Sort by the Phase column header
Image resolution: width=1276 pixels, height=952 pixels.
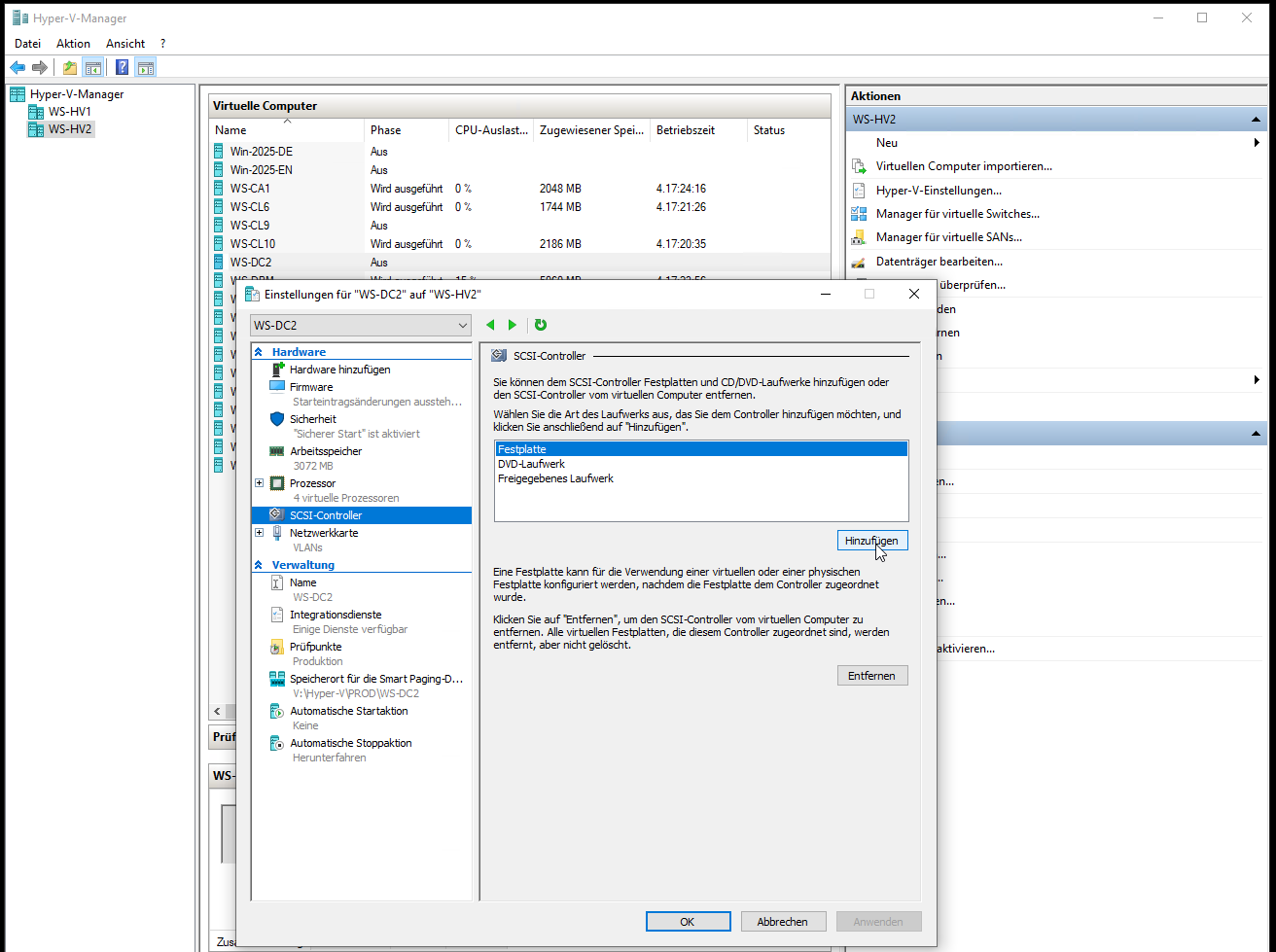407,130
